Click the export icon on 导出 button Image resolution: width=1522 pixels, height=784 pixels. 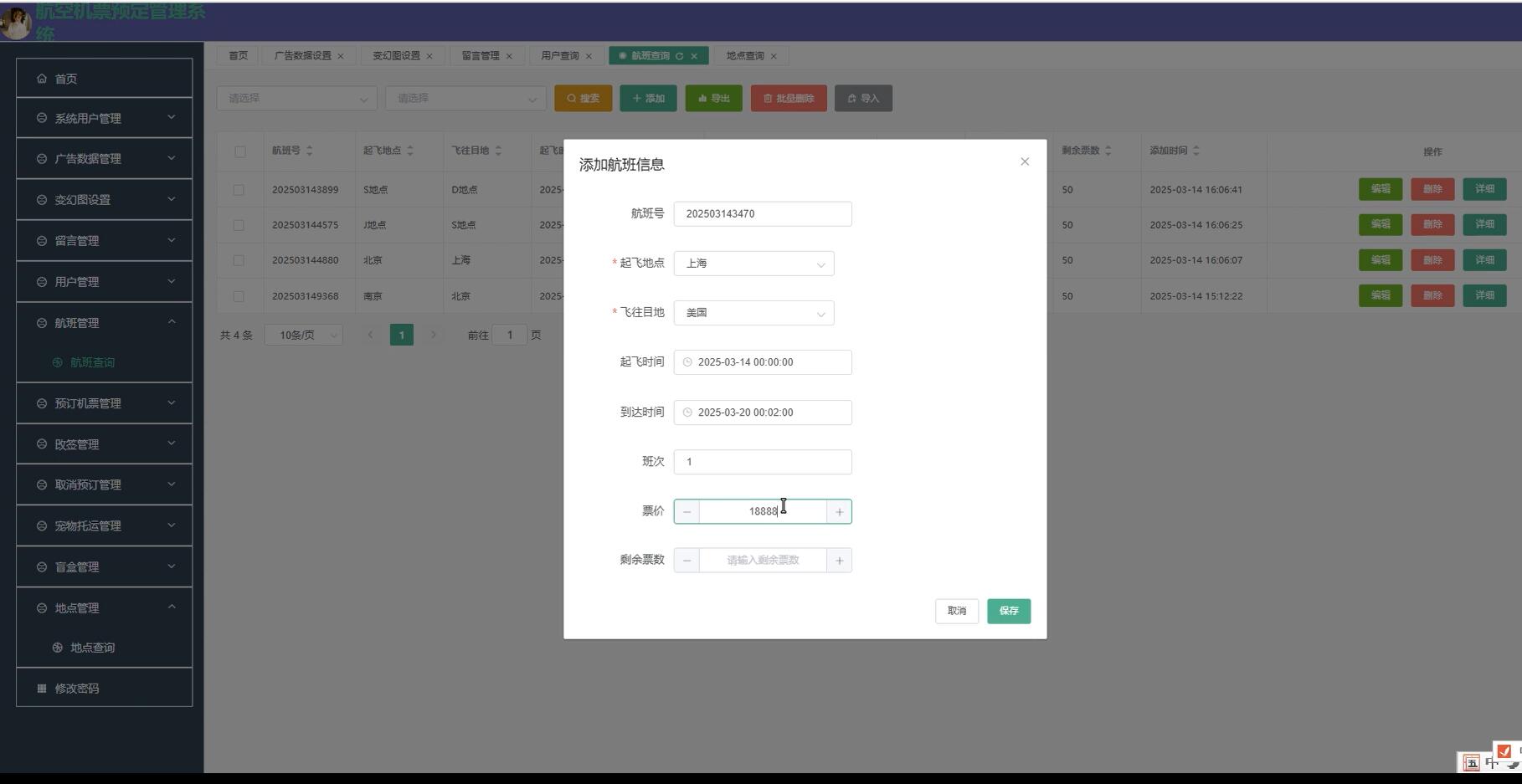click(x=702, y=98)
